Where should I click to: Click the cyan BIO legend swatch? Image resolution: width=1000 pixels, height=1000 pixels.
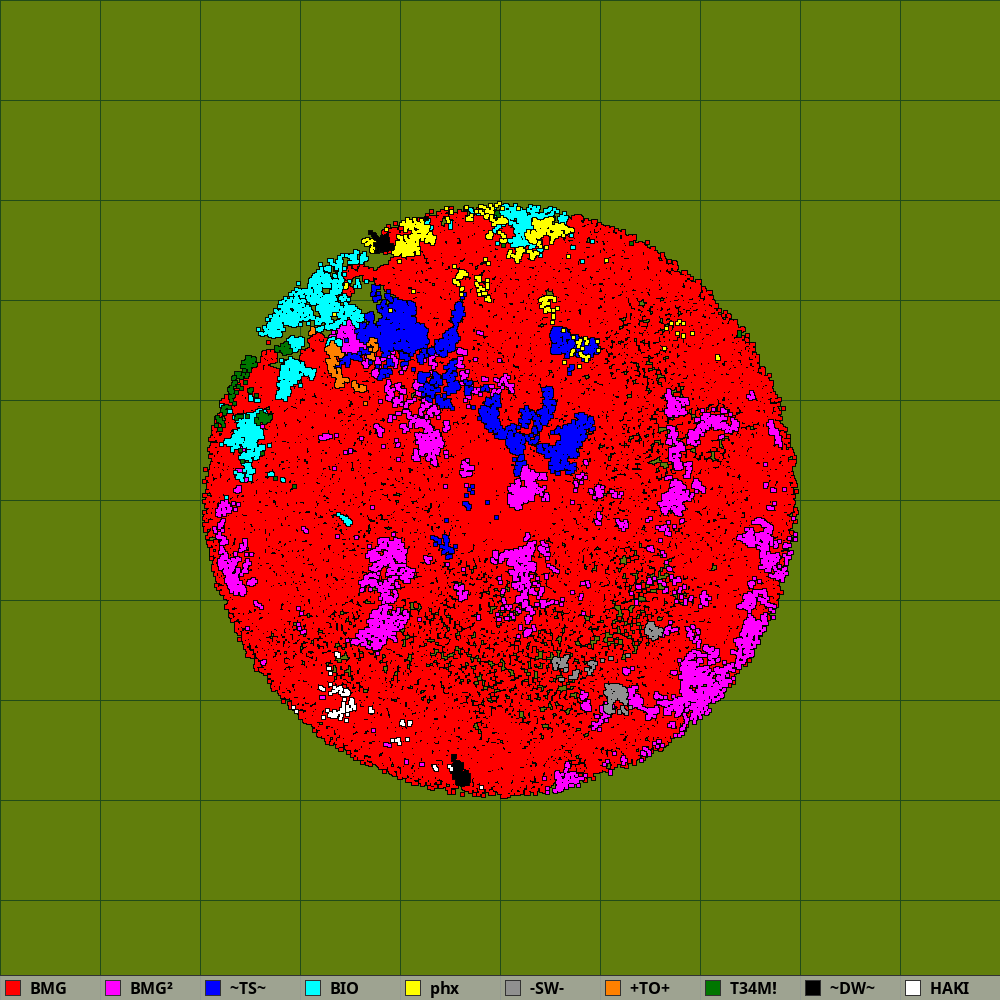click(313, 988)
